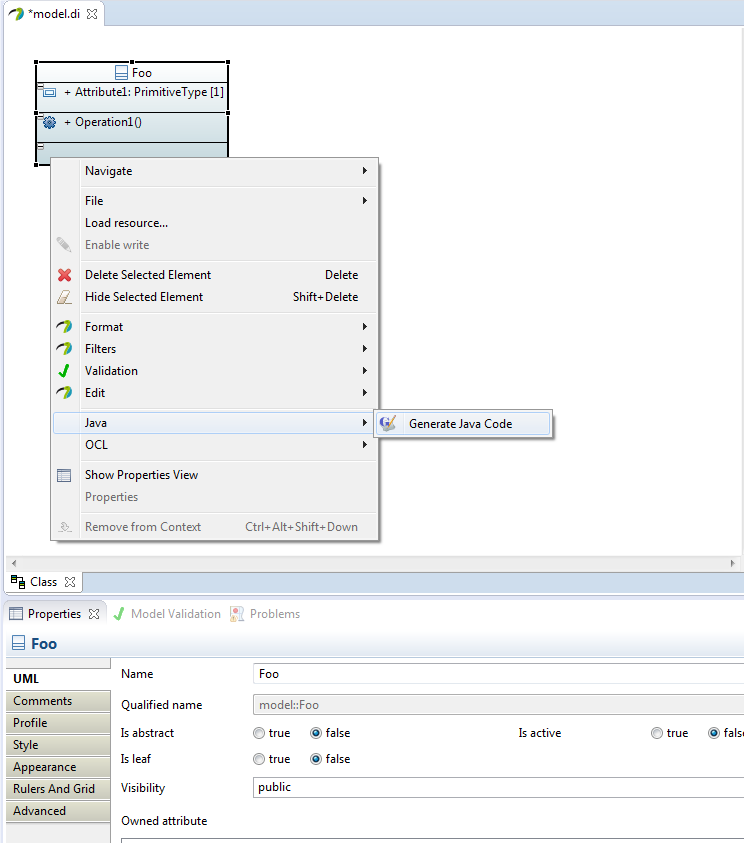
Task: Click the red X Delete Selected Element icon
Action: 65,275
